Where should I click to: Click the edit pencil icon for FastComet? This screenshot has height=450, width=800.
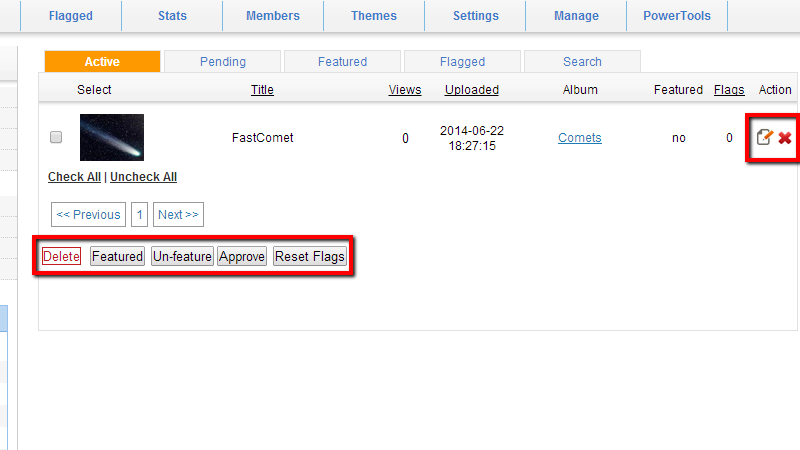click(764, 137)
